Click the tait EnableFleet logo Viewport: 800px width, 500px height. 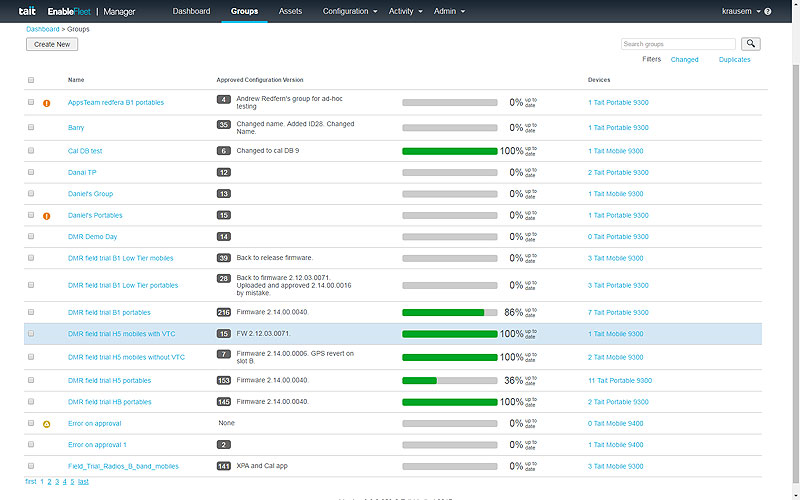click(62, 11)
